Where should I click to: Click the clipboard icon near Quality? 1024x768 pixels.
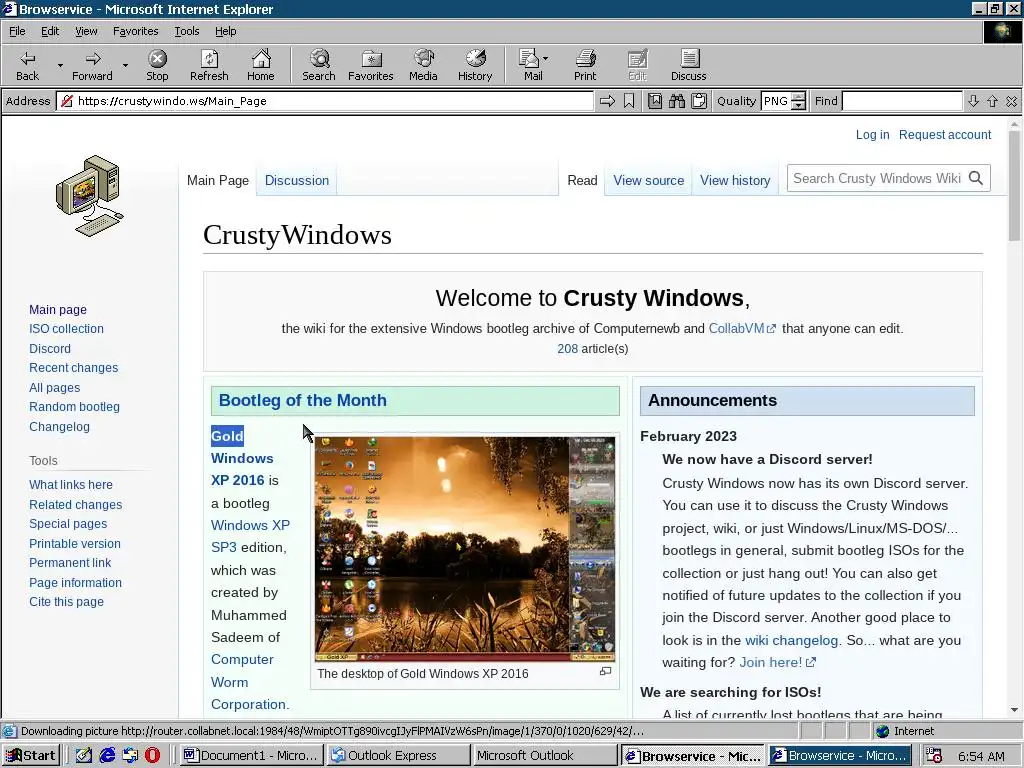(x=699, y=101)
